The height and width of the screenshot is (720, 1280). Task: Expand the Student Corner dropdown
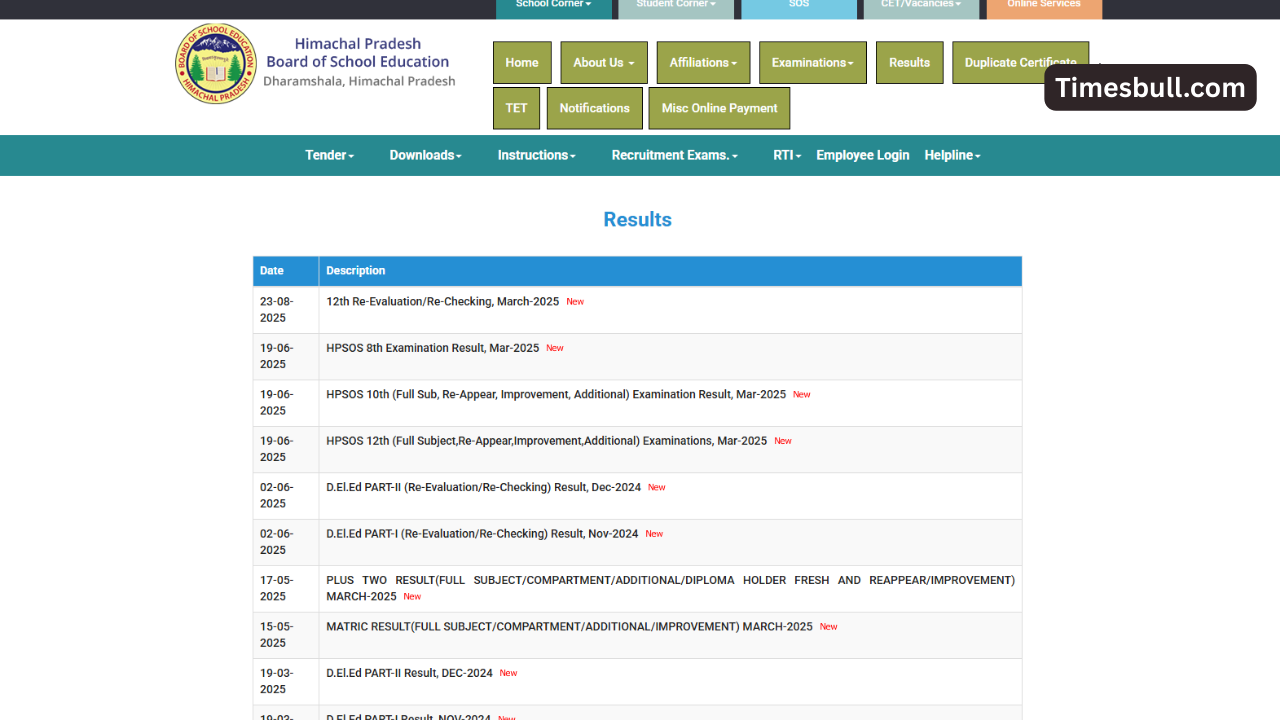[x=675, y=4]
